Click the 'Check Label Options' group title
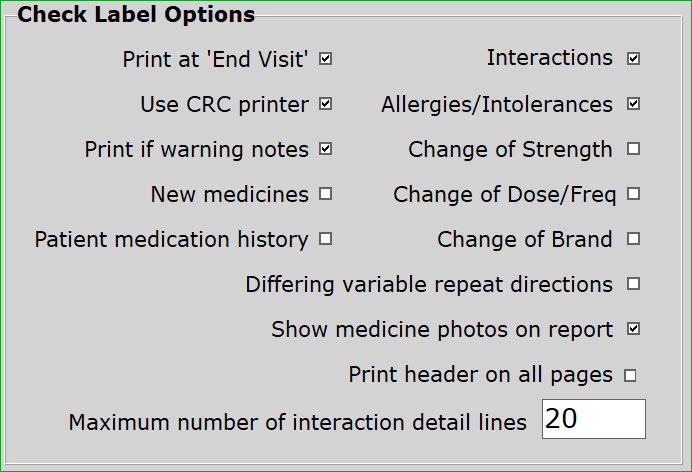 [x=136, y=15]
